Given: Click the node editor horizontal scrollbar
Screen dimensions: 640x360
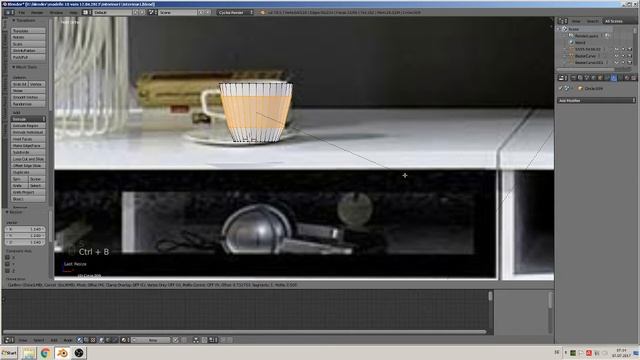Looking at the screenshot, I should (x=245, y=332).
